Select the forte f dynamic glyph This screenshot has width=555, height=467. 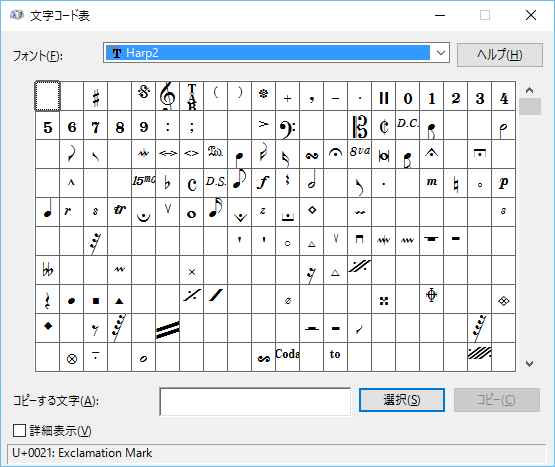[263, 183]
